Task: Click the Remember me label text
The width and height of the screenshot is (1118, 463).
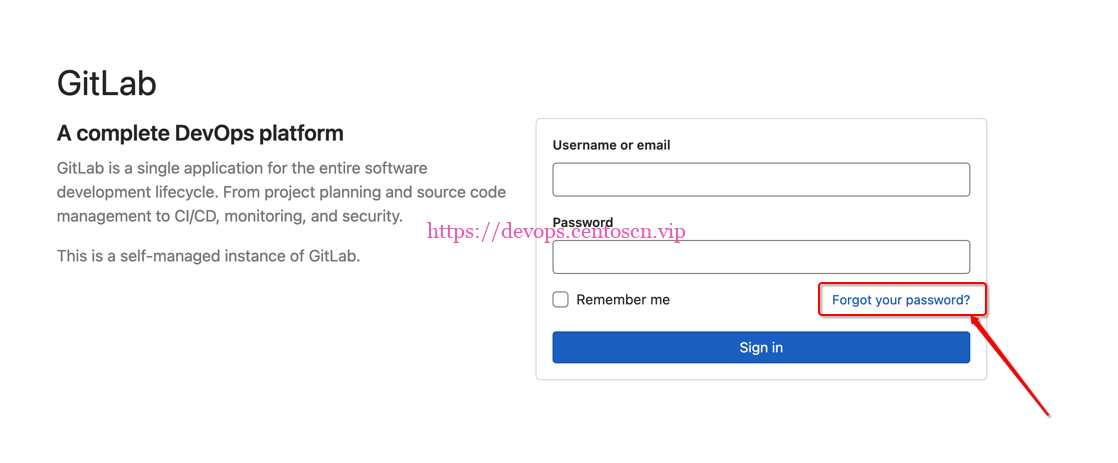Action: (x=623, y=300)
